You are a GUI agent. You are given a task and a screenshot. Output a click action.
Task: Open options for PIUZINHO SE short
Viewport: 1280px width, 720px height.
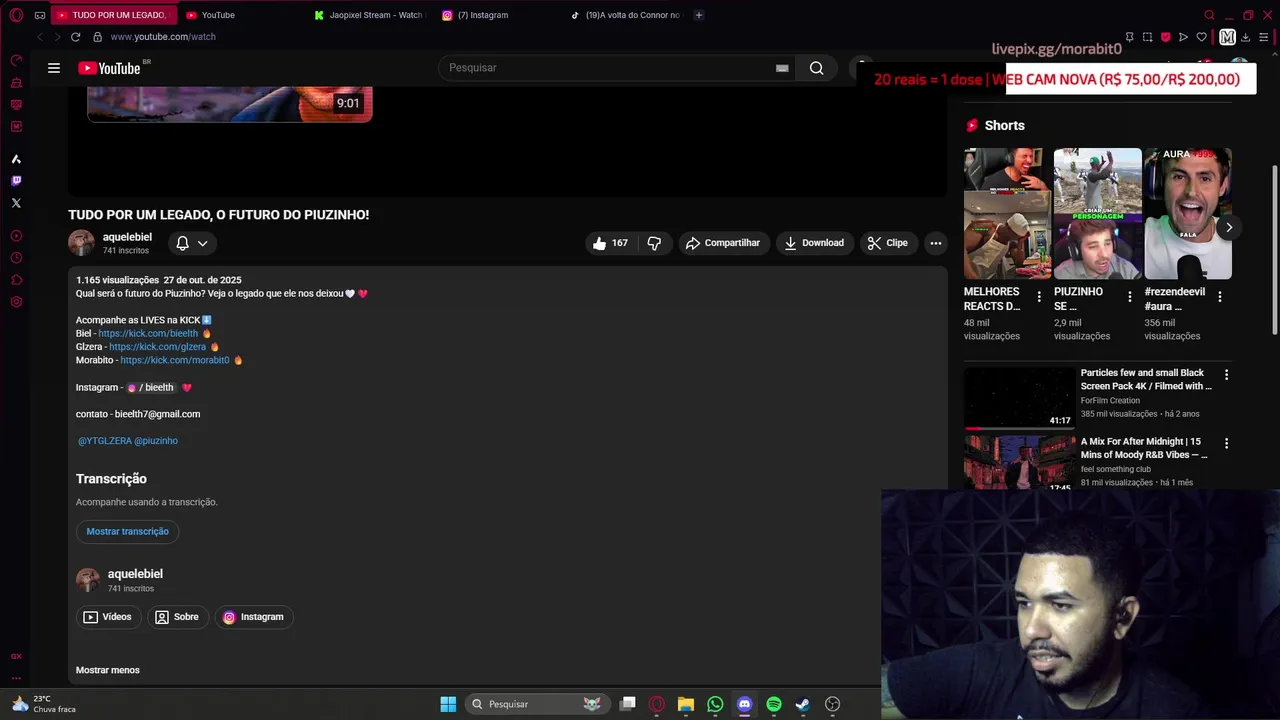(x=1130, y=297)
